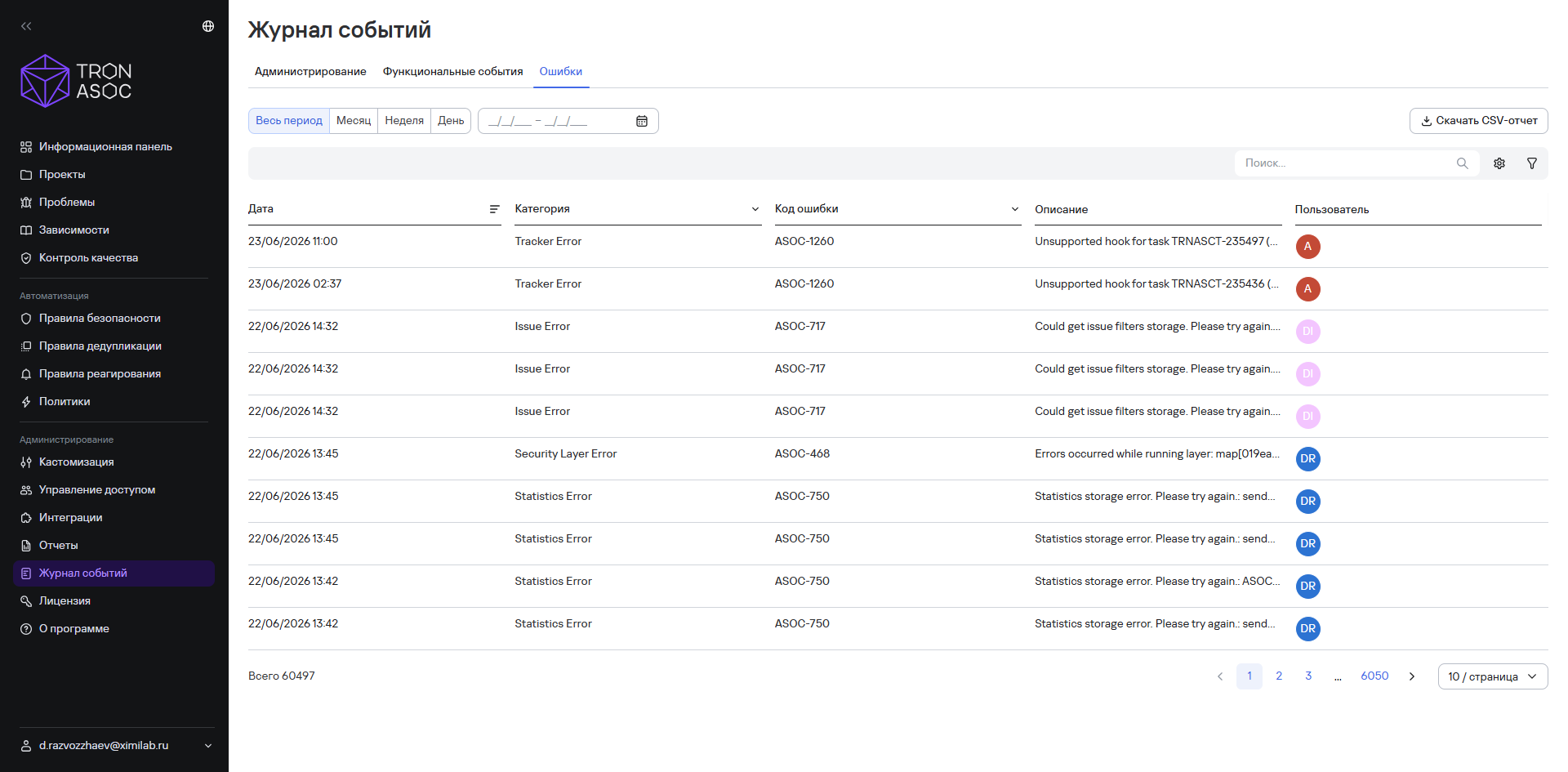Open Правила реагирования

pos(100,374)
